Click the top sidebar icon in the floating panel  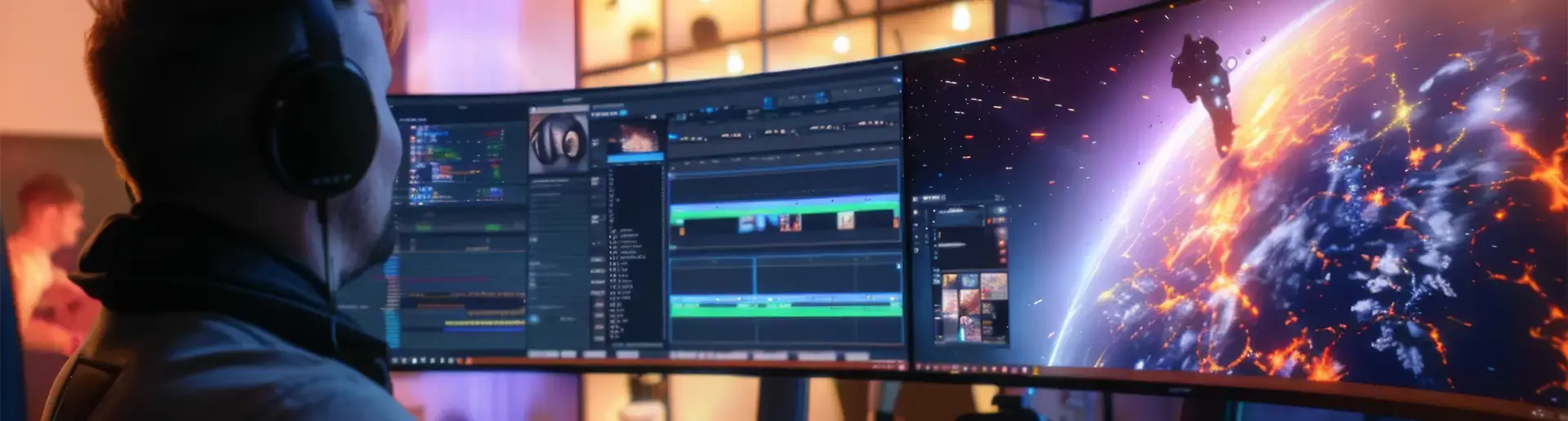click(x=915, y=213)
